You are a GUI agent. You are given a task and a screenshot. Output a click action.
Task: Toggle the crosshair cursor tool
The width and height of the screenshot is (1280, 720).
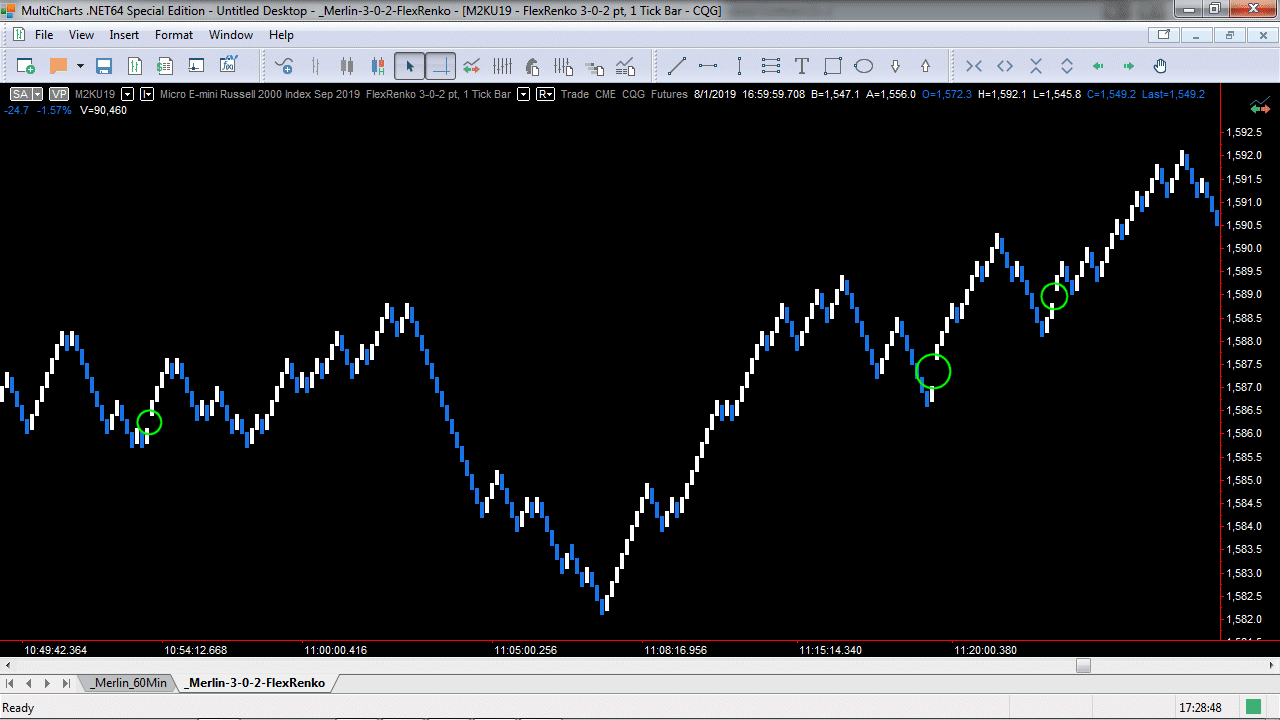point(440,66)
